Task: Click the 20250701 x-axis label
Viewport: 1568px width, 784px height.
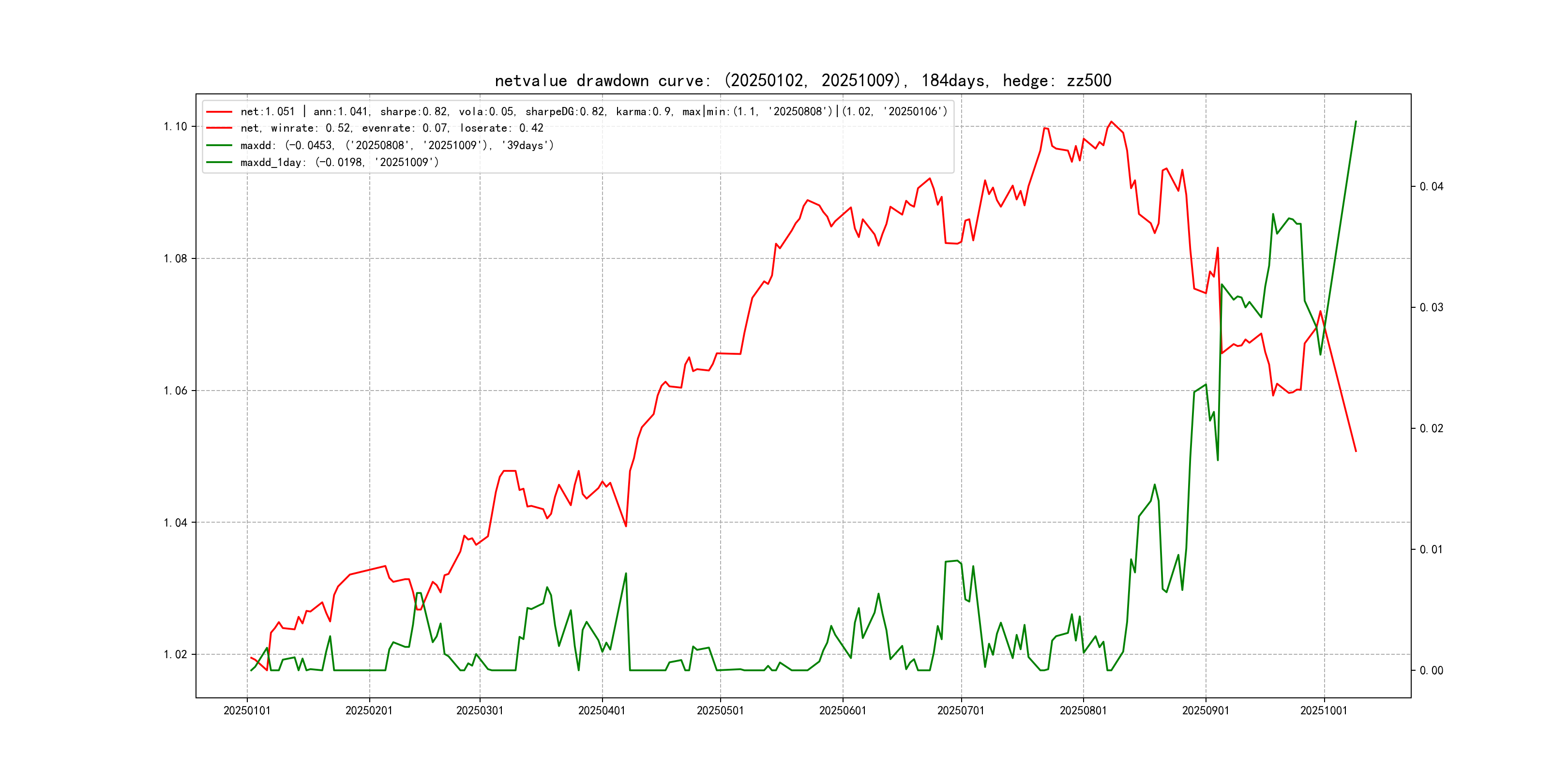Action: point(961,710)
